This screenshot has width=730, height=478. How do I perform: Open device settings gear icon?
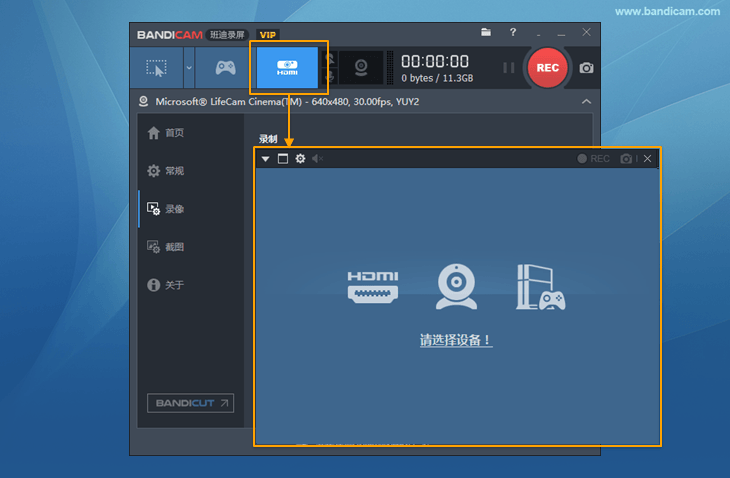pyautogui.click(x=300, y=159)
